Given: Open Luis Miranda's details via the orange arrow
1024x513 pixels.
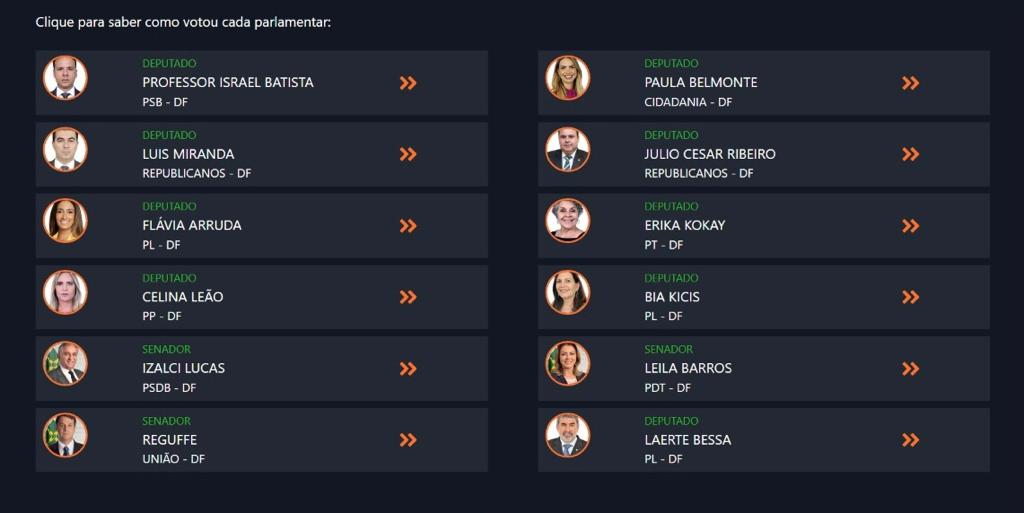Looking at the screenshot, I should pyautogui.click(x=408, y=154).
